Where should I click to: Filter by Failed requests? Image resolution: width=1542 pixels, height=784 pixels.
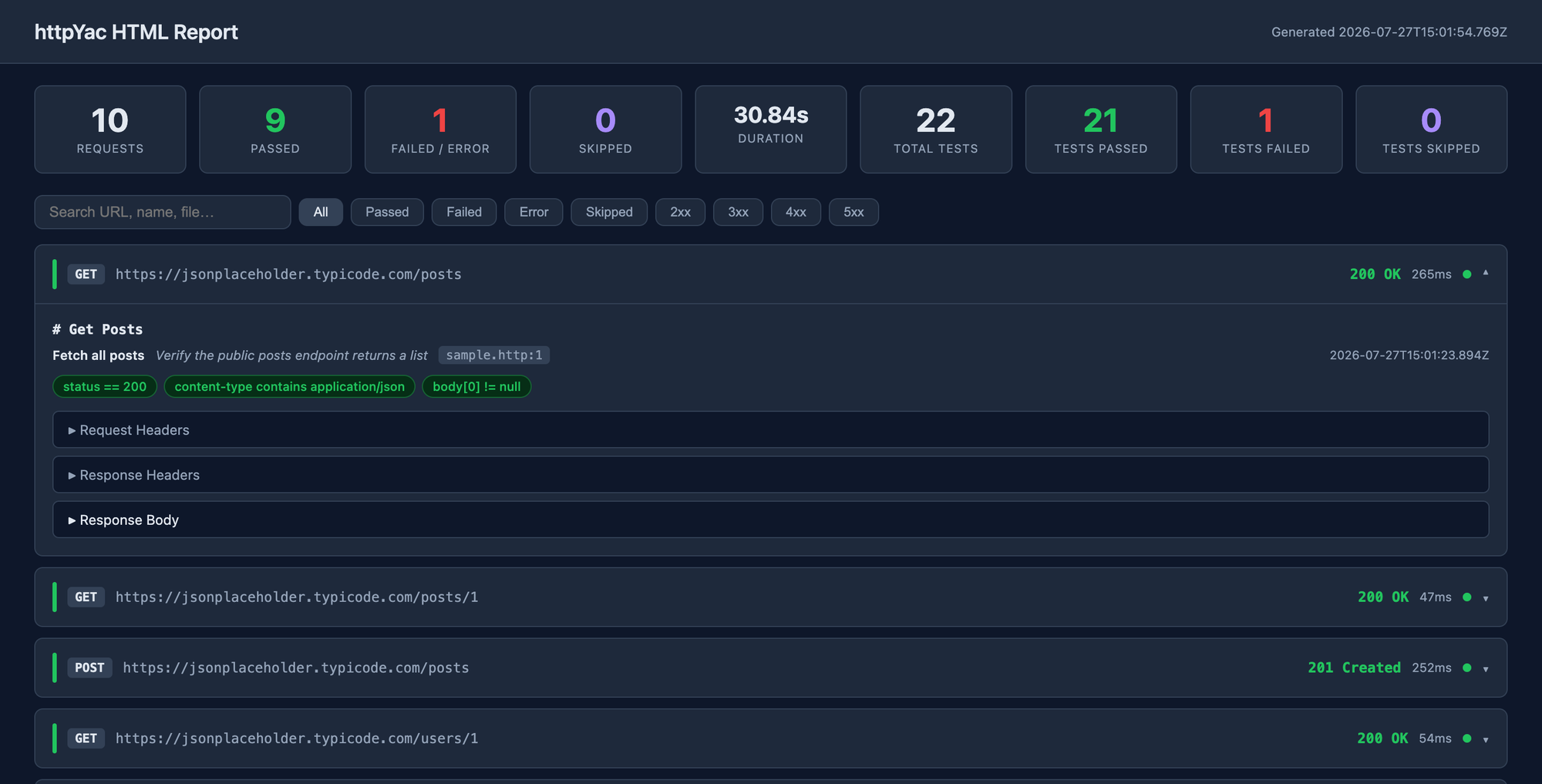[x=464, y=212]
